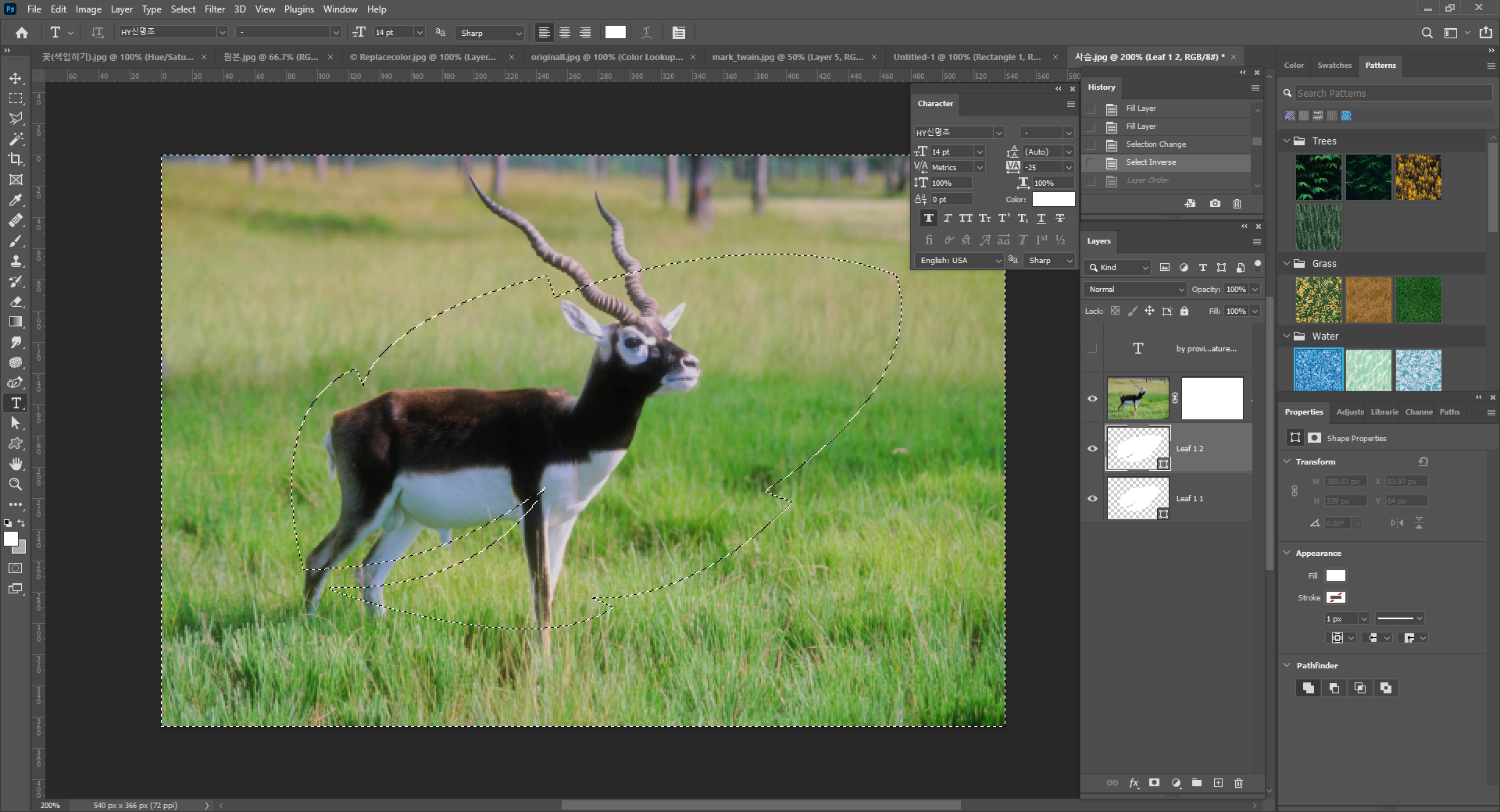This screenshot has height=812, width=1500.
Task: Open blend mode Normal dropdown
Action: coord(1135,289)
